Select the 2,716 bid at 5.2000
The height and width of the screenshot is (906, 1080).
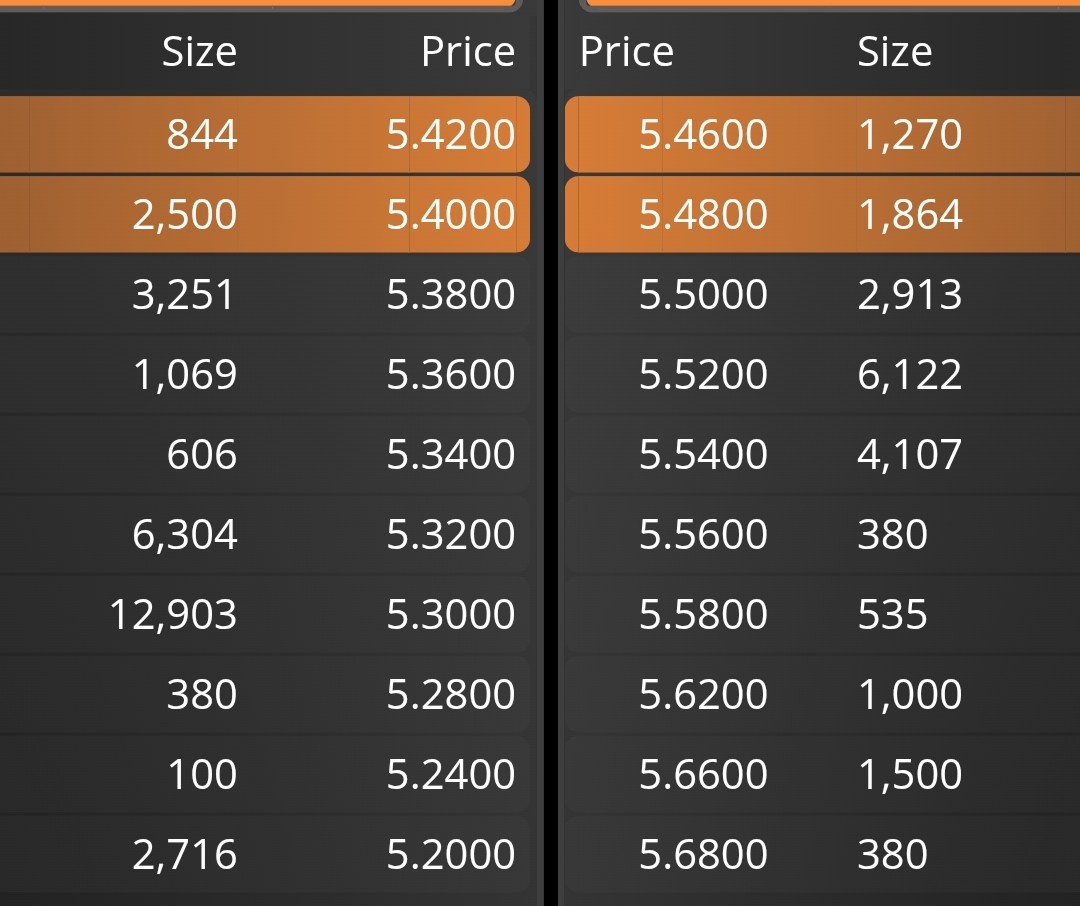coord(264,854)
